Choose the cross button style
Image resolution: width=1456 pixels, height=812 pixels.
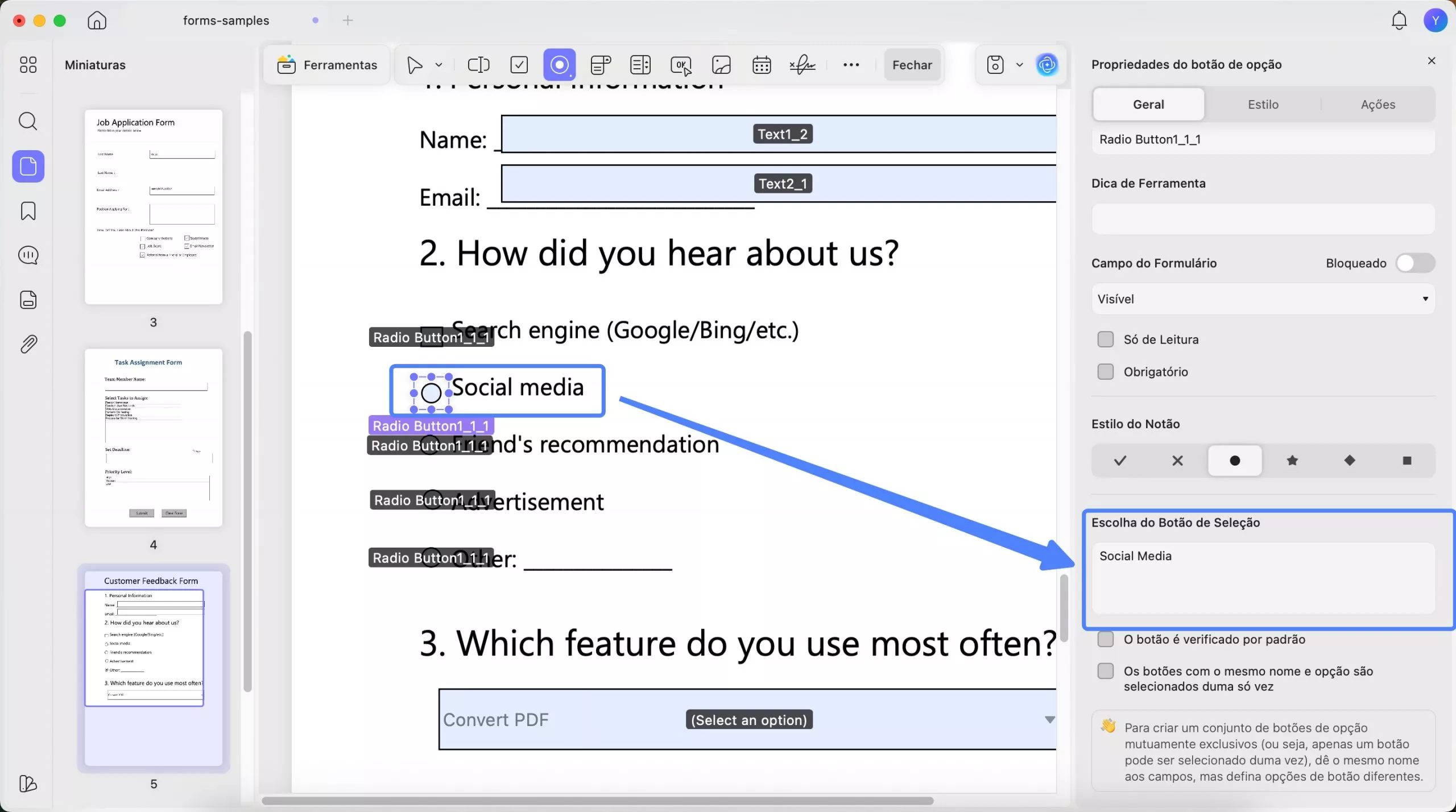click(x=1177, y=461)
